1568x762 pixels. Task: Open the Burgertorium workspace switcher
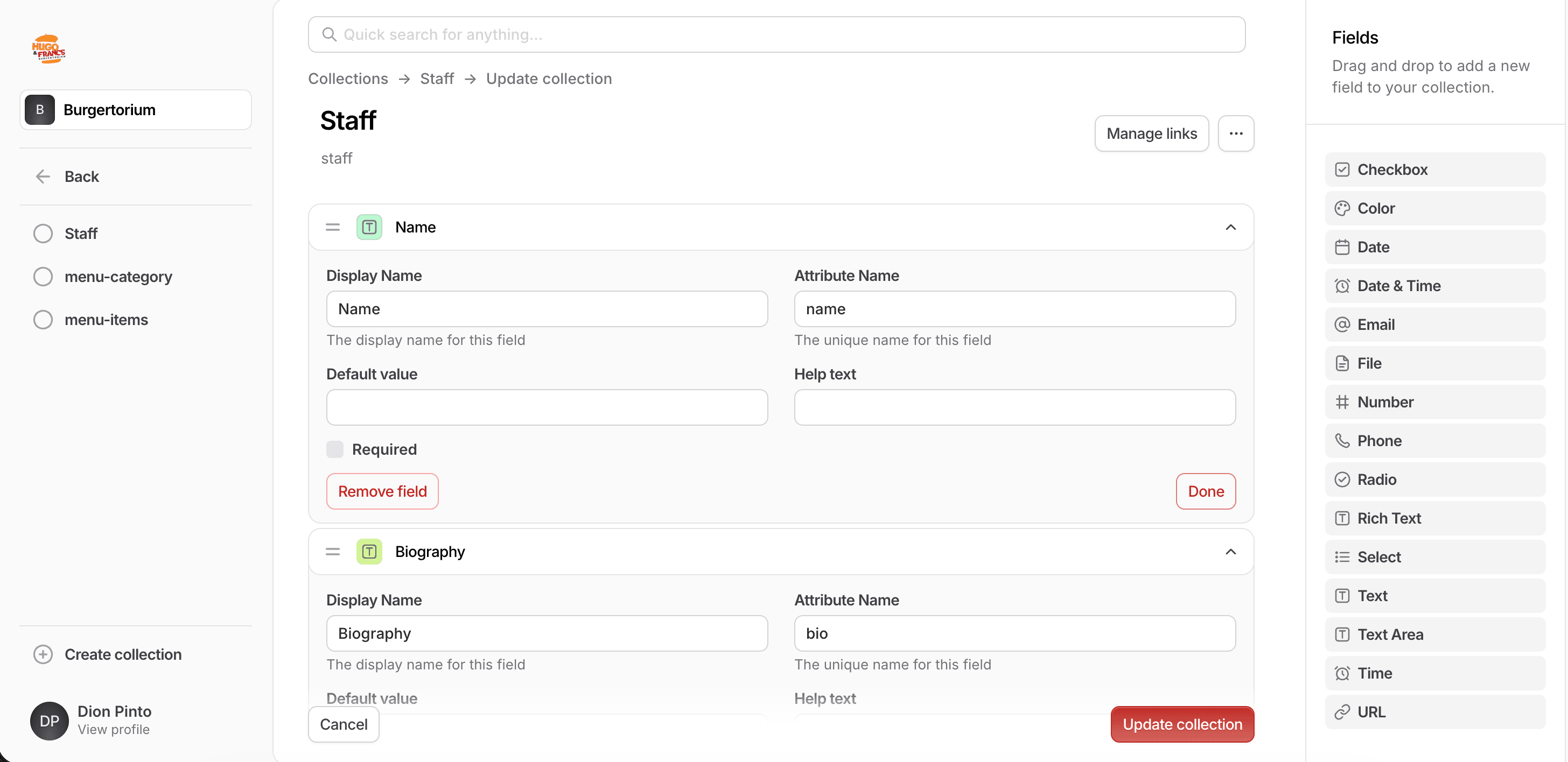click(x=136, y=110)
